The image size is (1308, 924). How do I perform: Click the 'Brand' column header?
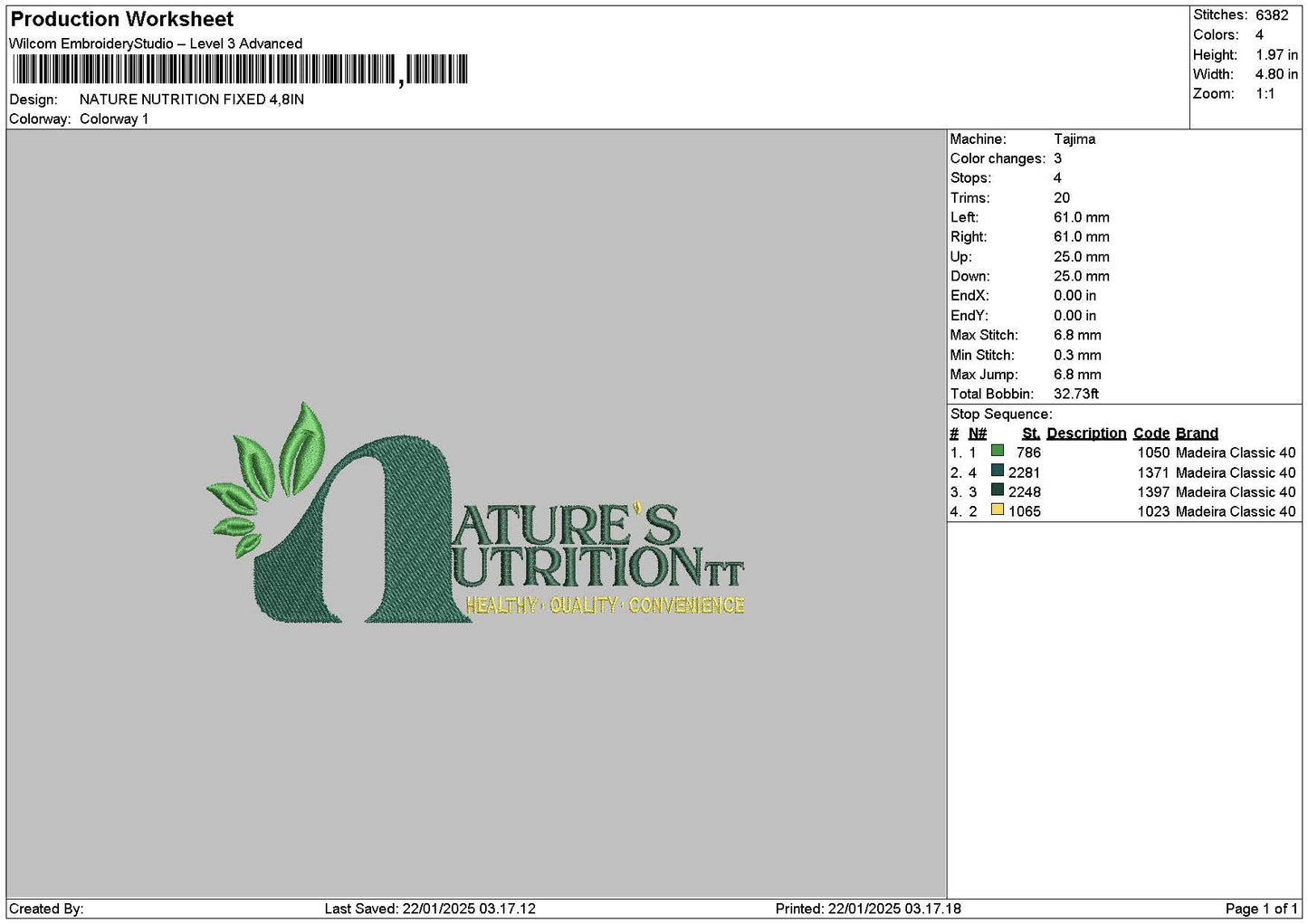1197,433
